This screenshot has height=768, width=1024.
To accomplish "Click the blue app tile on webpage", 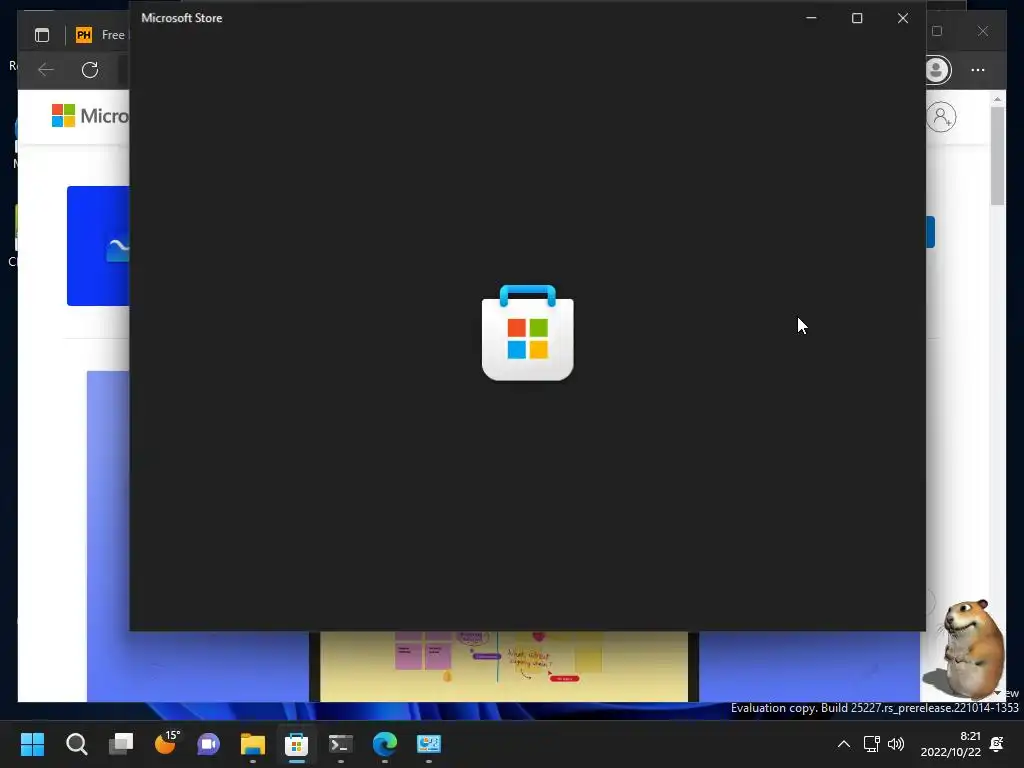I will coord(98,246).
